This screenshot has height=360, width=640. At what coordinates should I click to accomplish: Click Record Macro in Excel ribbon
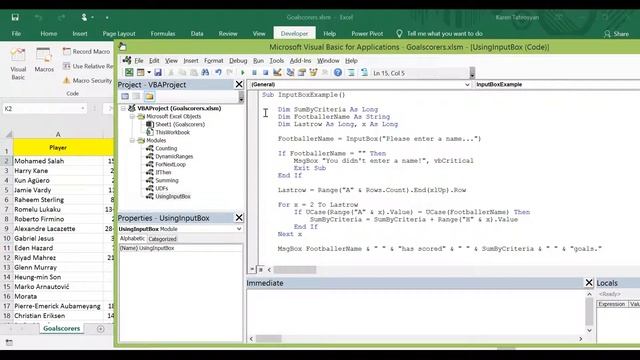[86, 51]
